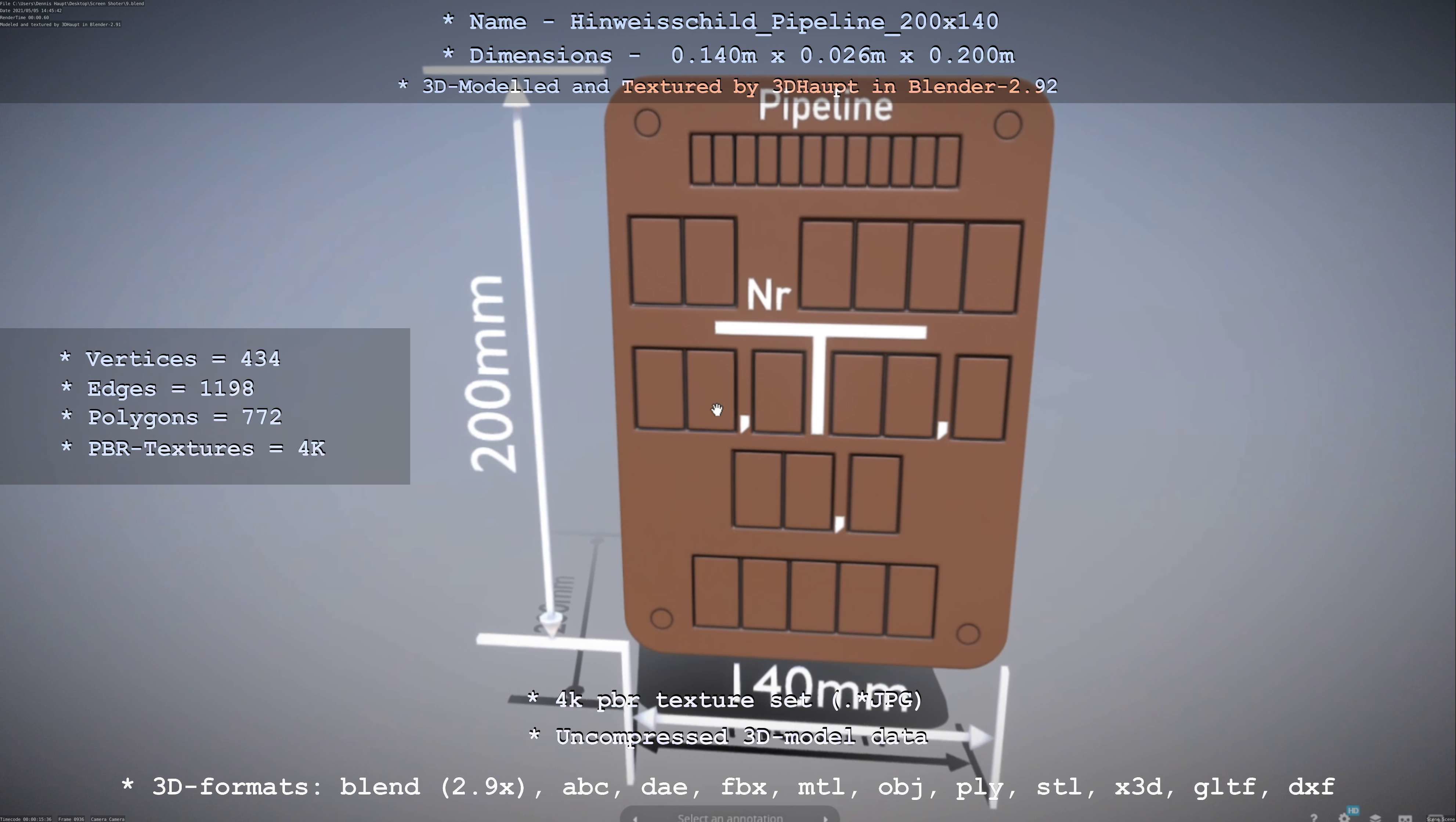Viewport: 1456px width, 822px height.
Task: Click the name line 'Hinweisschild_Pipeline_200x140'
Action: [720, 22]
